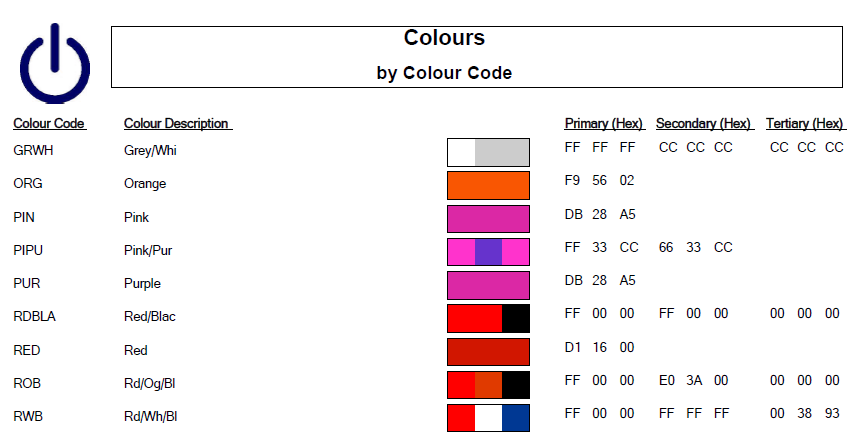Image resolution: width=856 pixels, height=433 pixels.
Task: Click the blue power logo icon
Action: 55,63
